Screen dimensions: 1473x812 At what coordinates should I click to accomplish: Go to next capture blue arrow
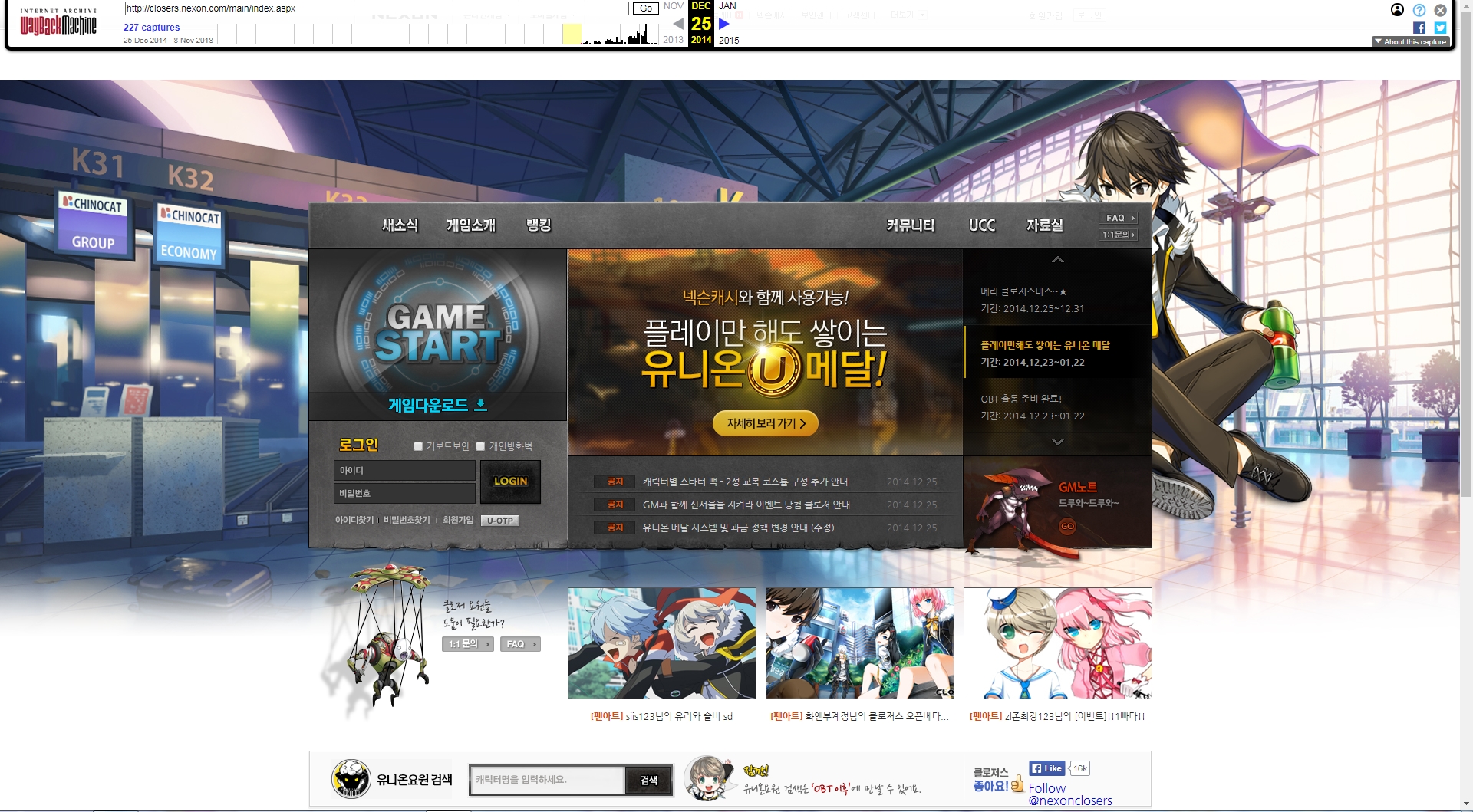[723, 24]
